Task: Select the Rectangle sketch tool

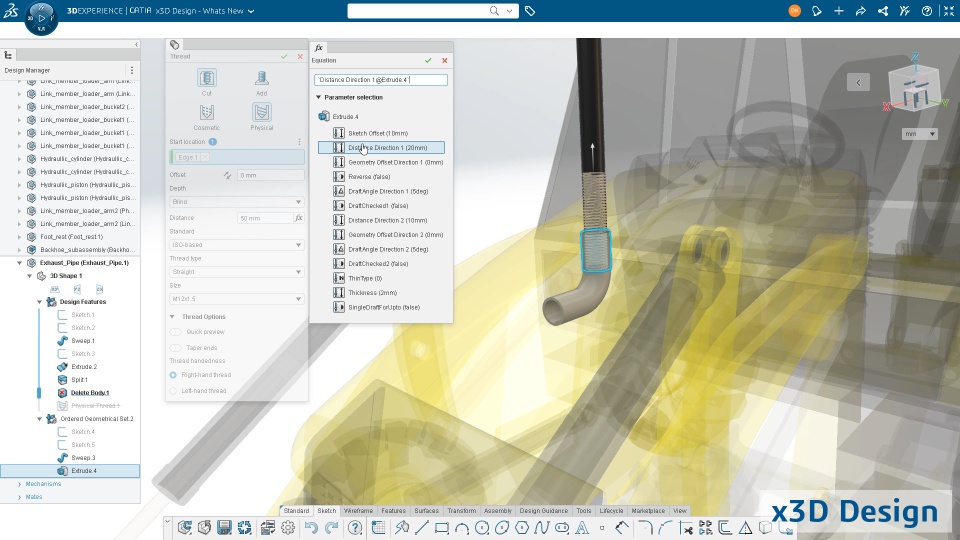Action: [x=441, y=527]
